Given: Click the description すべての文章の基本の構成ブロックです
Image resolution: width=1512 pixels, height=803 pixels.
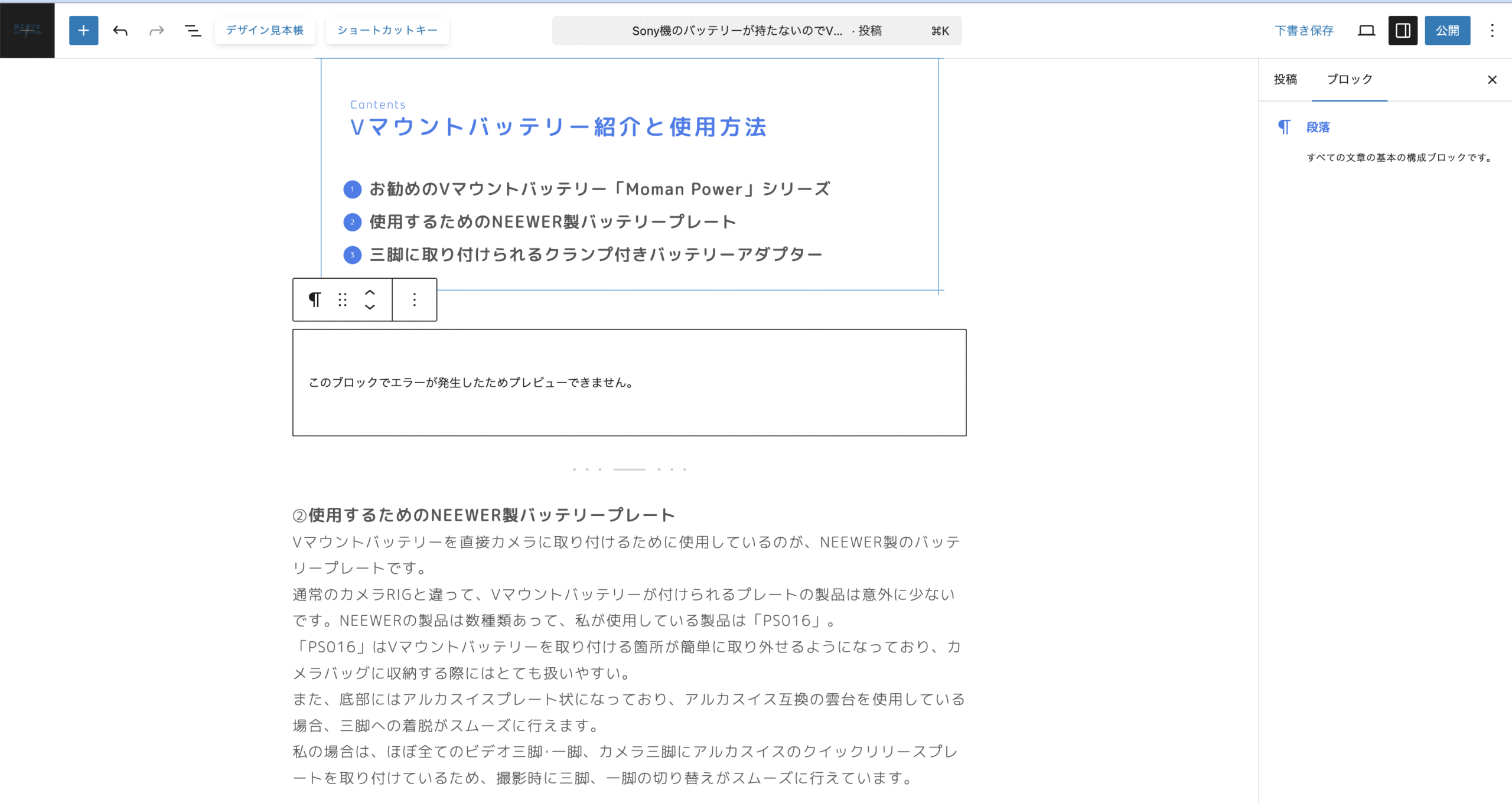Looking at the screenshot, I should tap(1400, 158).
